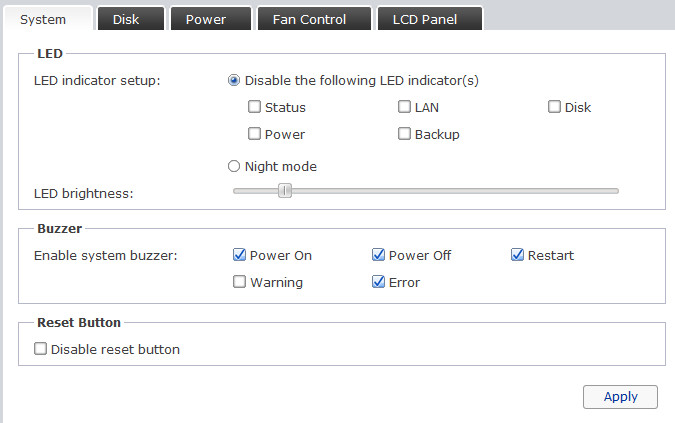Enable the Warning buzzer checkbox
The height and width of the screenshot is (423, 675).
coord(240,282)
